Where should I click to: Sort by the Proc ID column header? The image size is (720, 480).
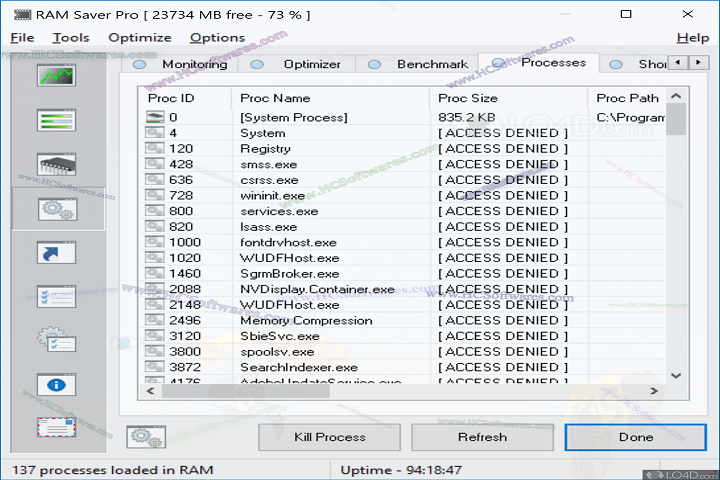[x=185, y=98]
